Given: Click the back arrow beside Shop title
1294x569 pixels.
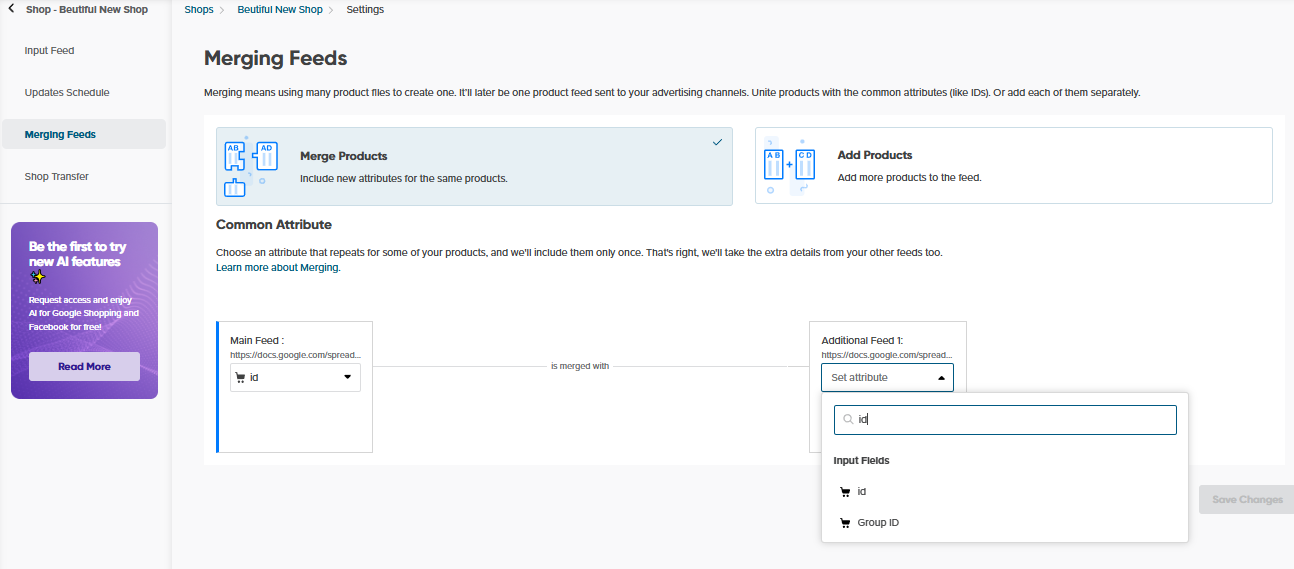Looking at the screenshot, I should pyautogui.click(x=11, y=10).
